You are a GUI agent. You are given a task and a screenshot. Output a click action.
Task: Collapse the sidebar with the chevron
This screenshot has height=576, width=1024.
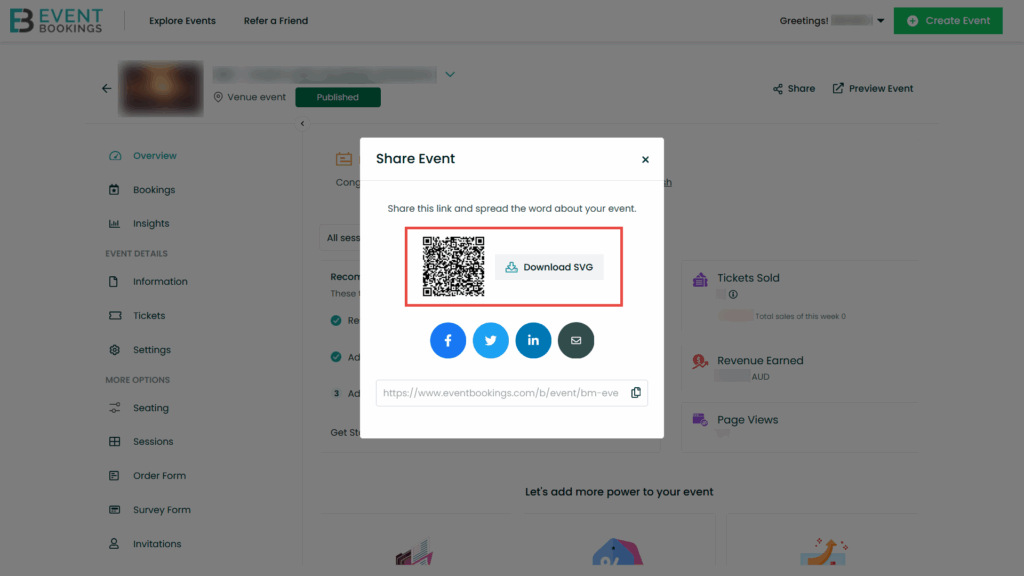click(302, 123)
